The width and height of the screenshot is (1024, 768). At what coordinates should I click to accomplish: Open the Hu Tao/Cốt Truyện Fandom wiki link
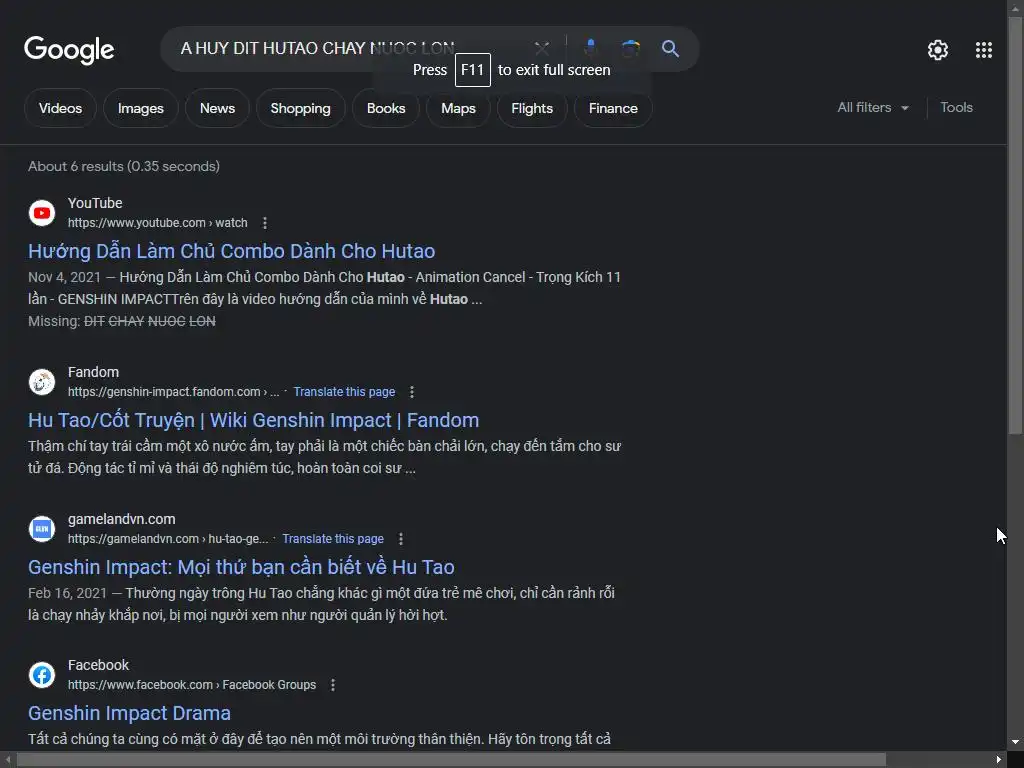point(253,420)
